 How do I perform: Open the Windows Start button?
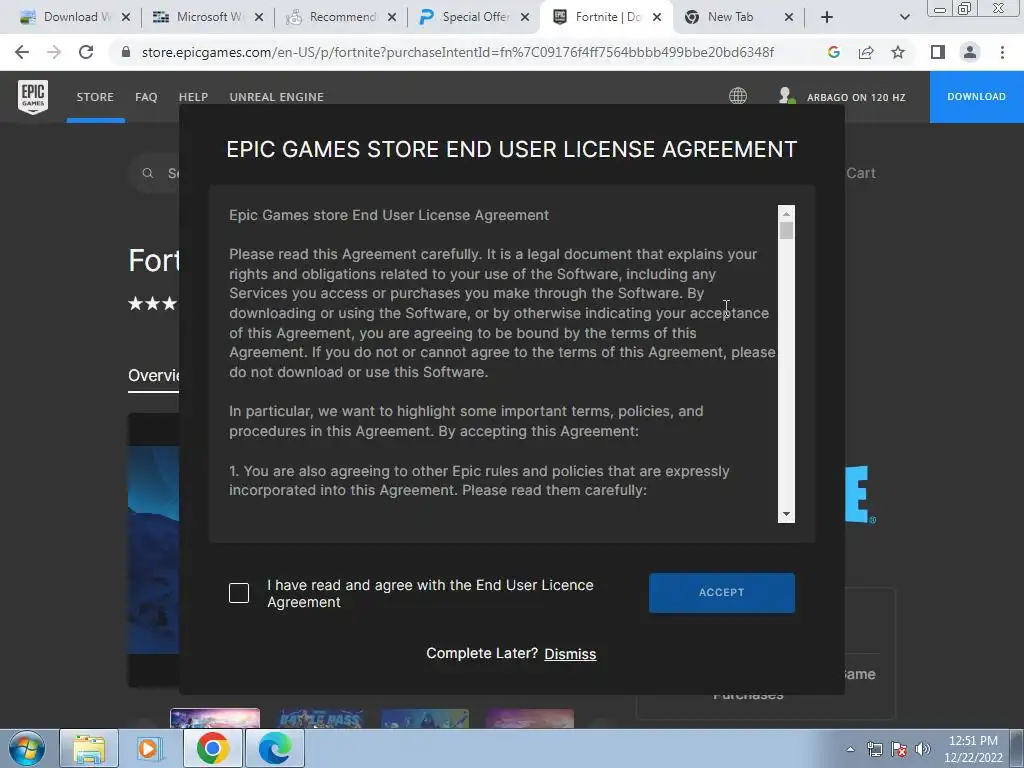click(26, 748)
